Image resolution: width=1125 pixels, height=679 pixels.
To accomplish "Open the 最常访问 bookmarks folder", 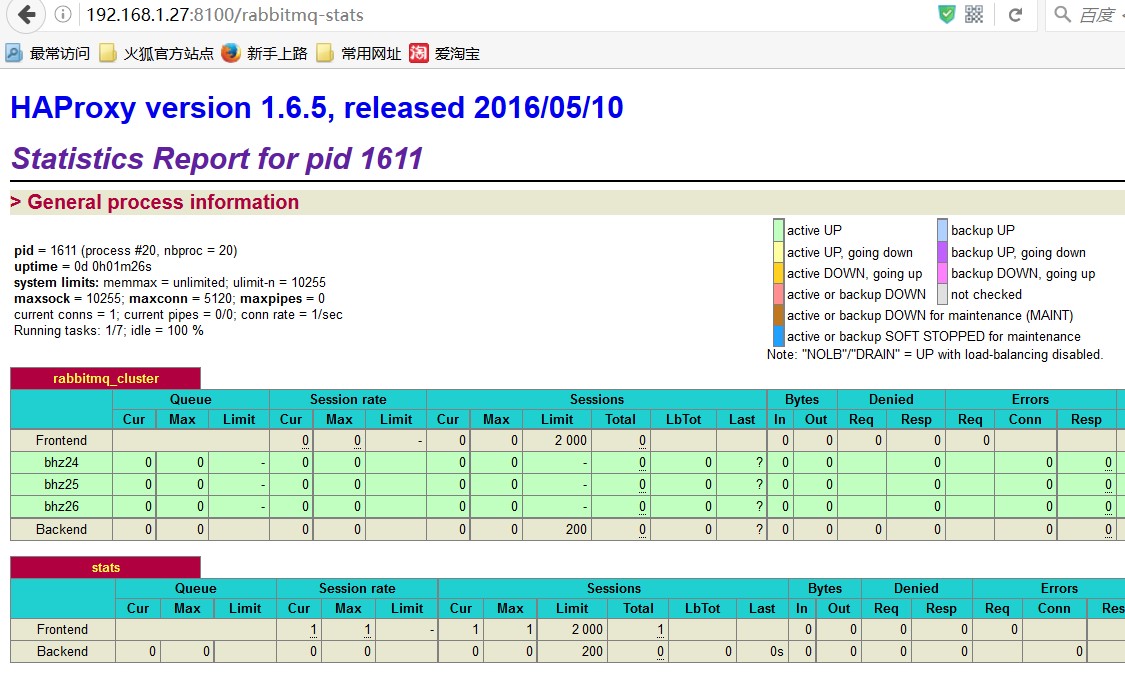I will point(47,53).
